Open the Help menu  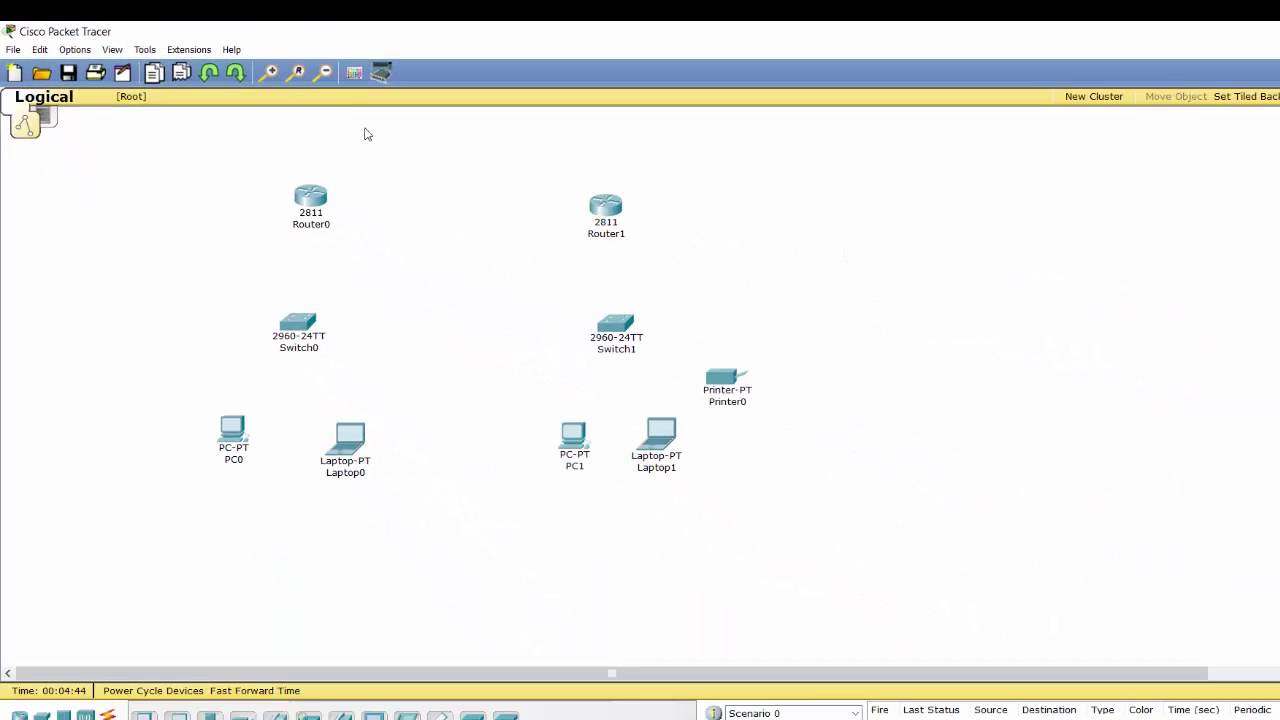[231, 50]
